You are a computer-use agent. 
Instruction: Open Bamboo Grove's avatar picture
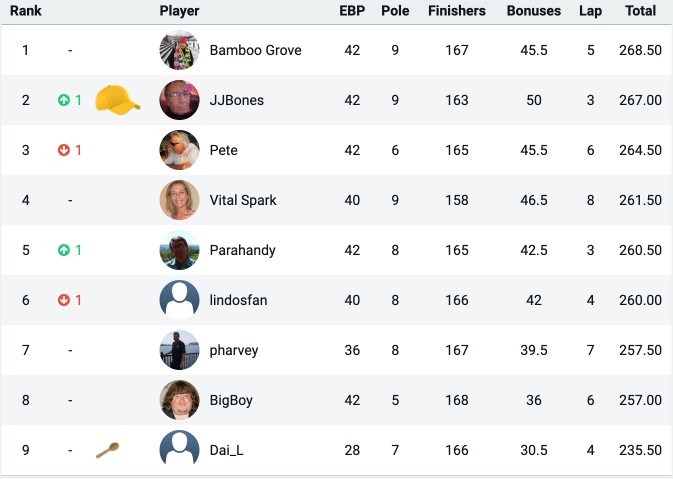click(179, 50)
